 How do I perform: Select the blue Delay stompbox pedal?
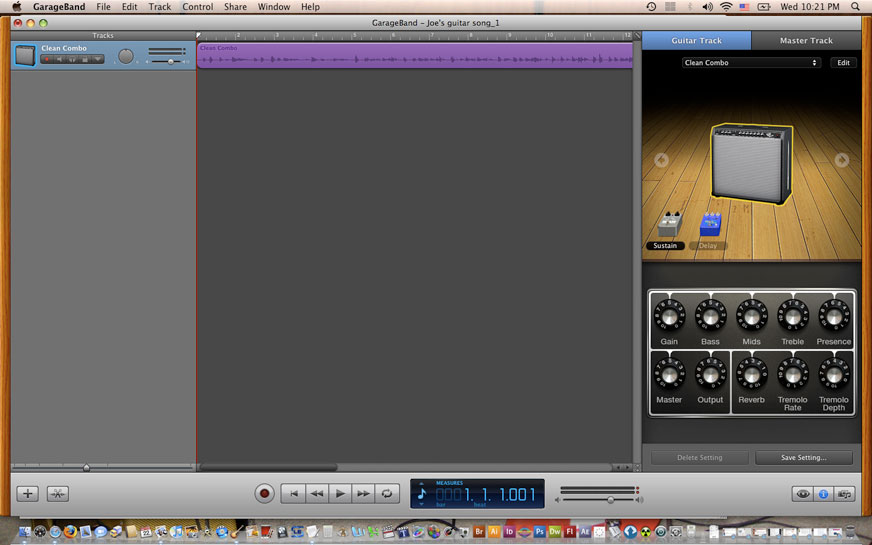pyautogui.click(x=711, y=224)
